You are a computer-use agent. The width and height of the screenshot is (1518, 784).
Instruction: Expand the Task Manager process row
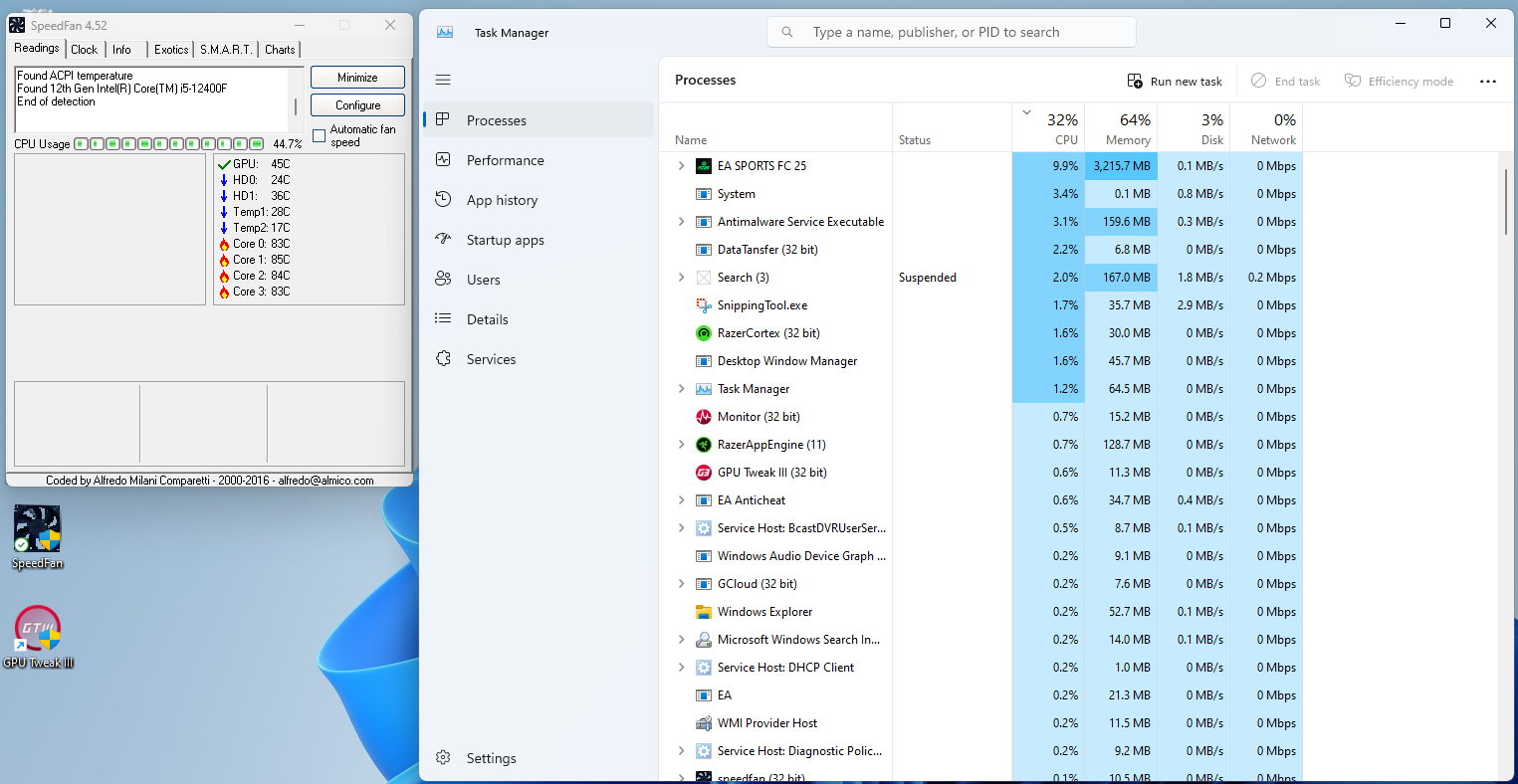(x=681, y=389)
